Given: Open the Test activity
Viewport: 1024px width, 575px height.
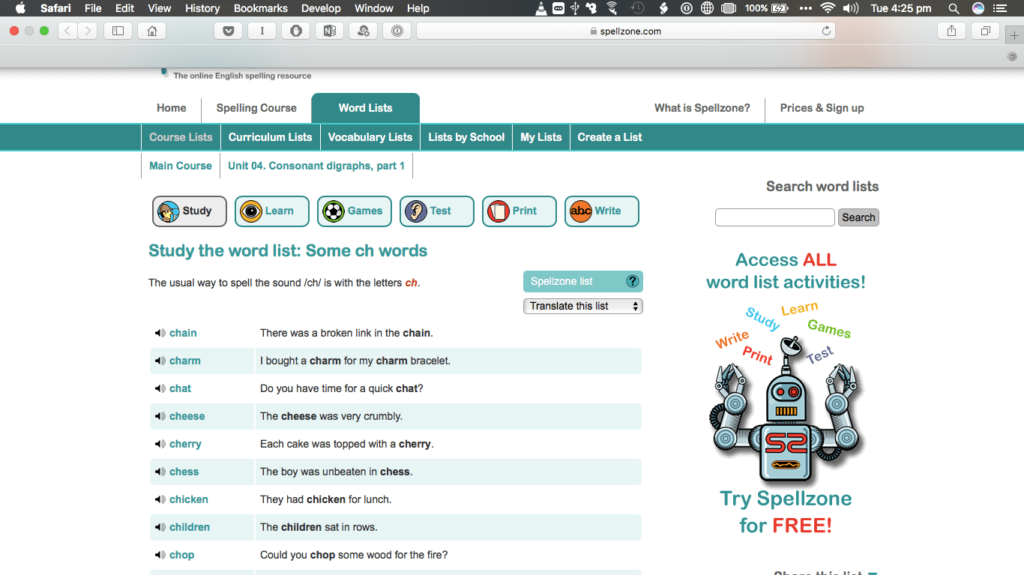Looking at the screenshot, I should click(437, 211).
